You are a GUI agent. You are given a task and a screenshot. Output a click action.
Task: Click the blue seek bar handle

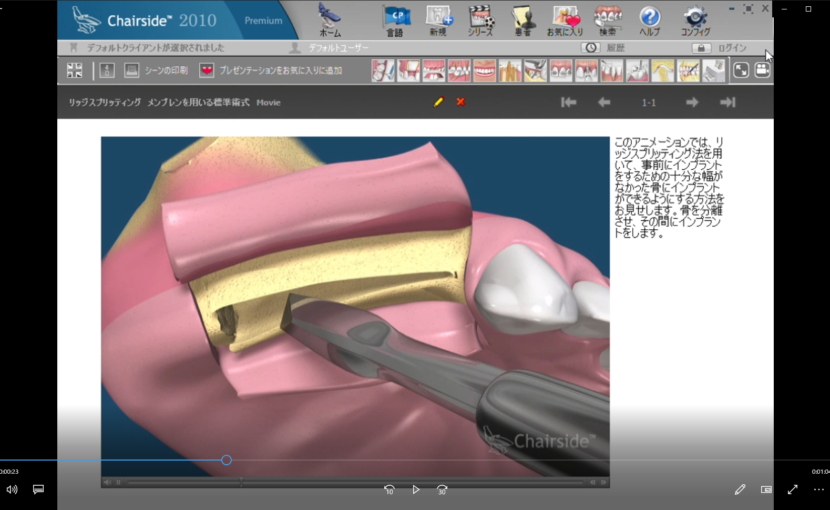pyautogui.click(x=227, y=460)
